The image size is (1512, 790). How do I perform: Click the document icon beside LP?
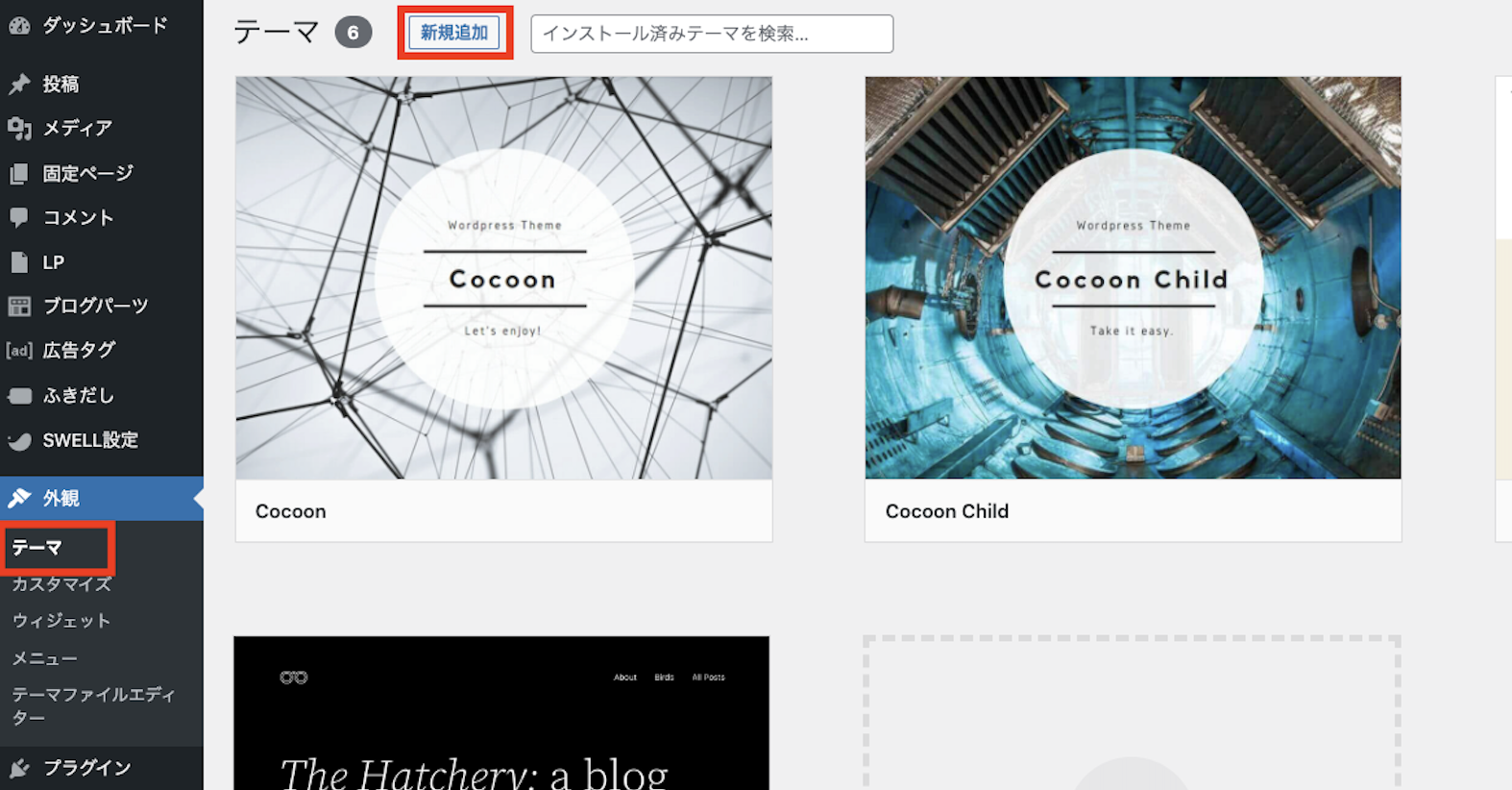[x=19, y=262]
